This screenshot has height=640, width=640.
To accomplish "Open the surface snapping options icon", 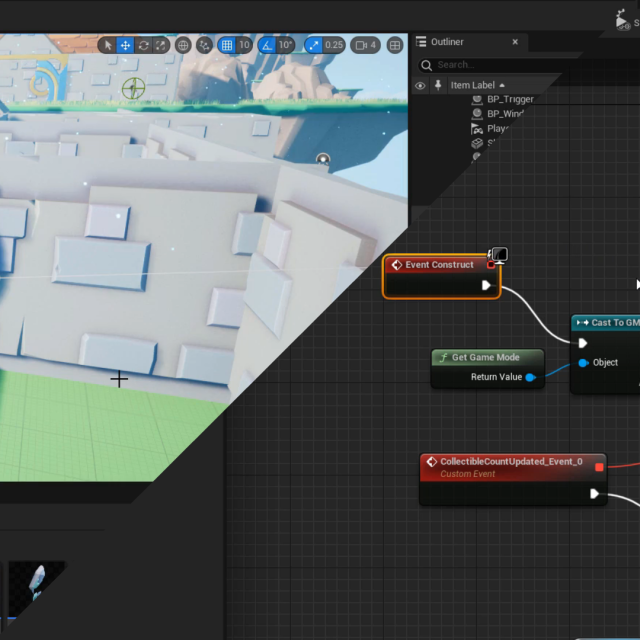I will 205,45.
